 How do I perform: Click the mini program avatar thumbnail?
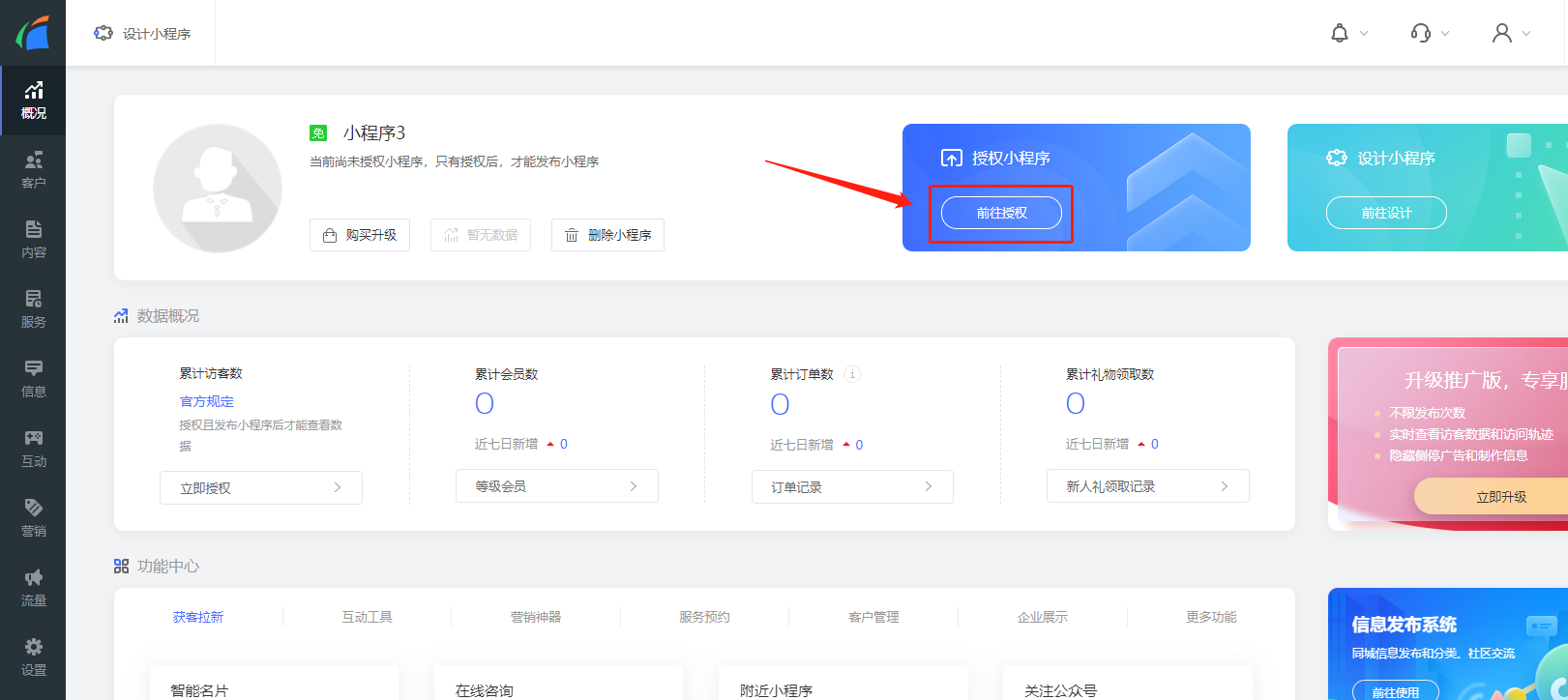click(218, 188)
